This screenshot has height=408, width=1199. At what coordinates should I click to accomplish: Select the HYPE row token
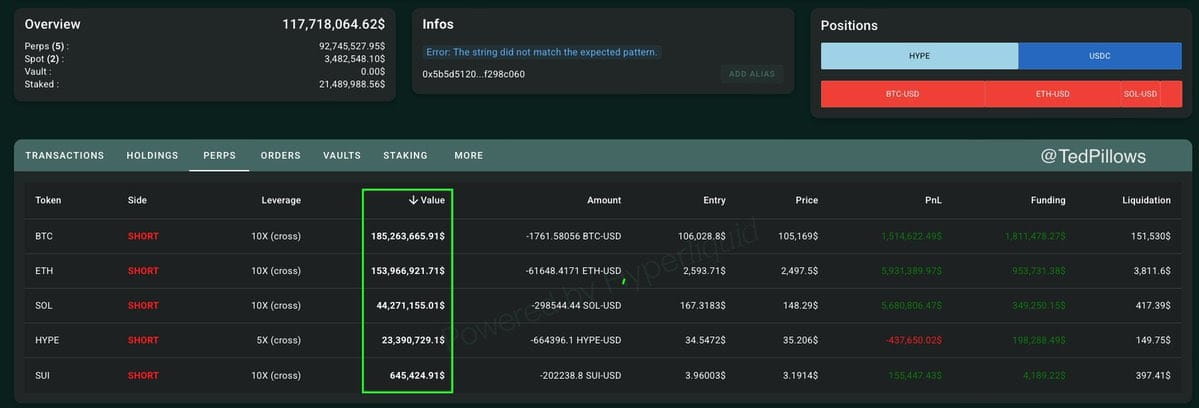click(47, 340)
